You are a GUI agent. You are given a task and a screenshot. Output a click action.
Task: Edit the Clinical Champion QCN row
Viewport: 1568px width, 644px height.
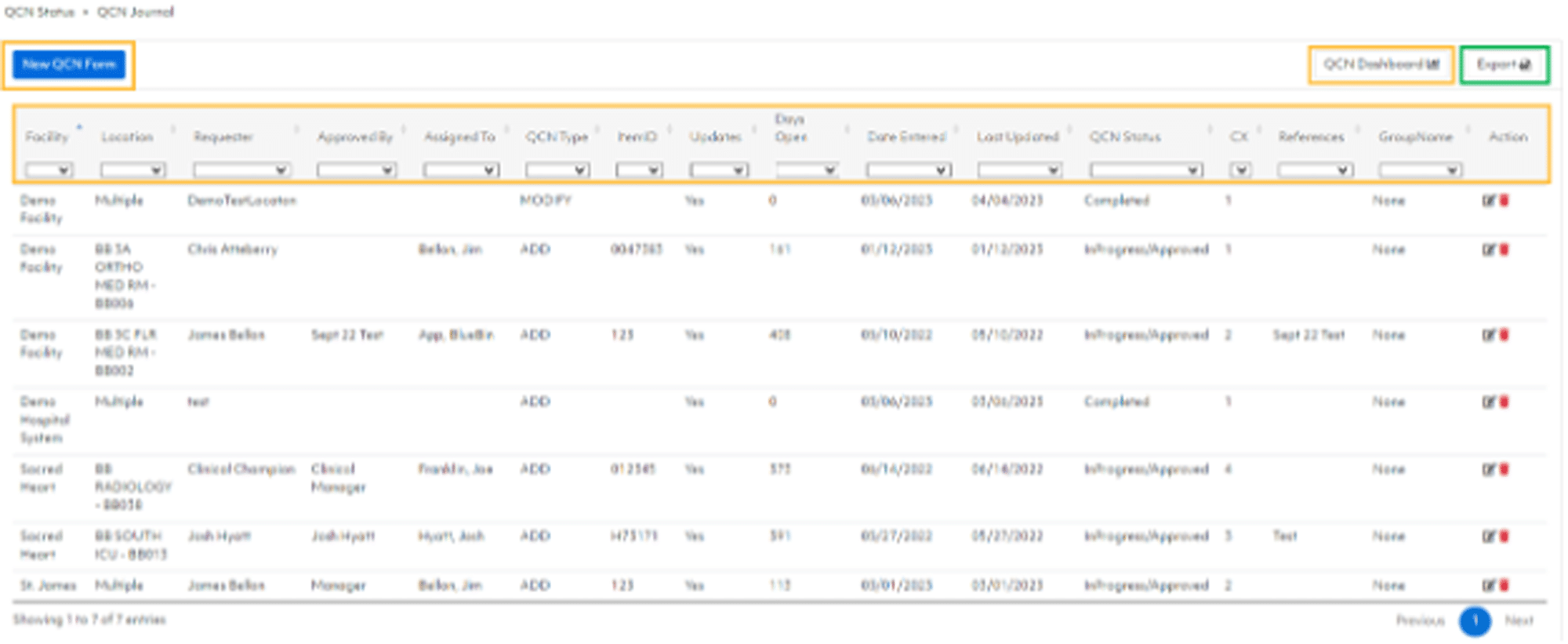click(1488, 469)
